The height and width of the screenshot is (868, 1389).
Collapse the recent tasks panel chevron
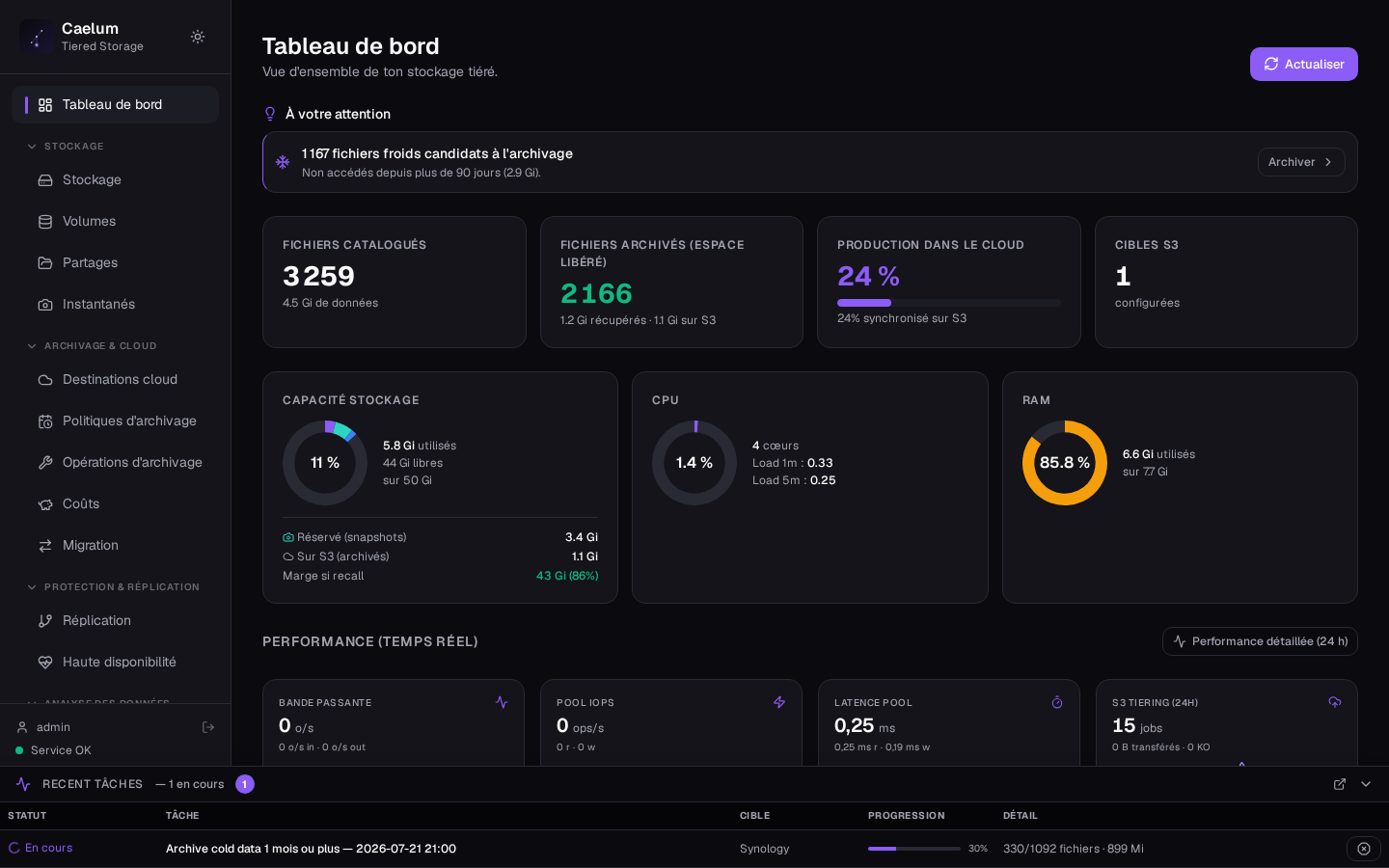point(1366,784)
